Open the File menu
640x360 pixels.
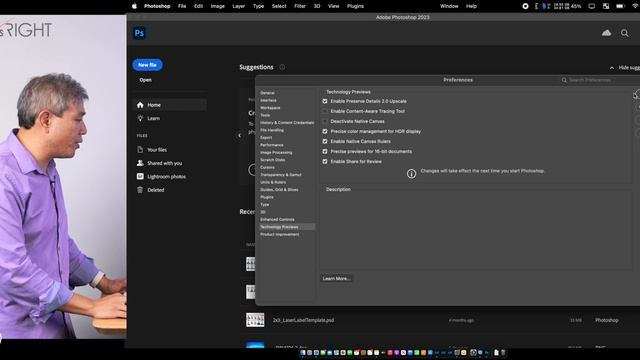click(182, 6)
